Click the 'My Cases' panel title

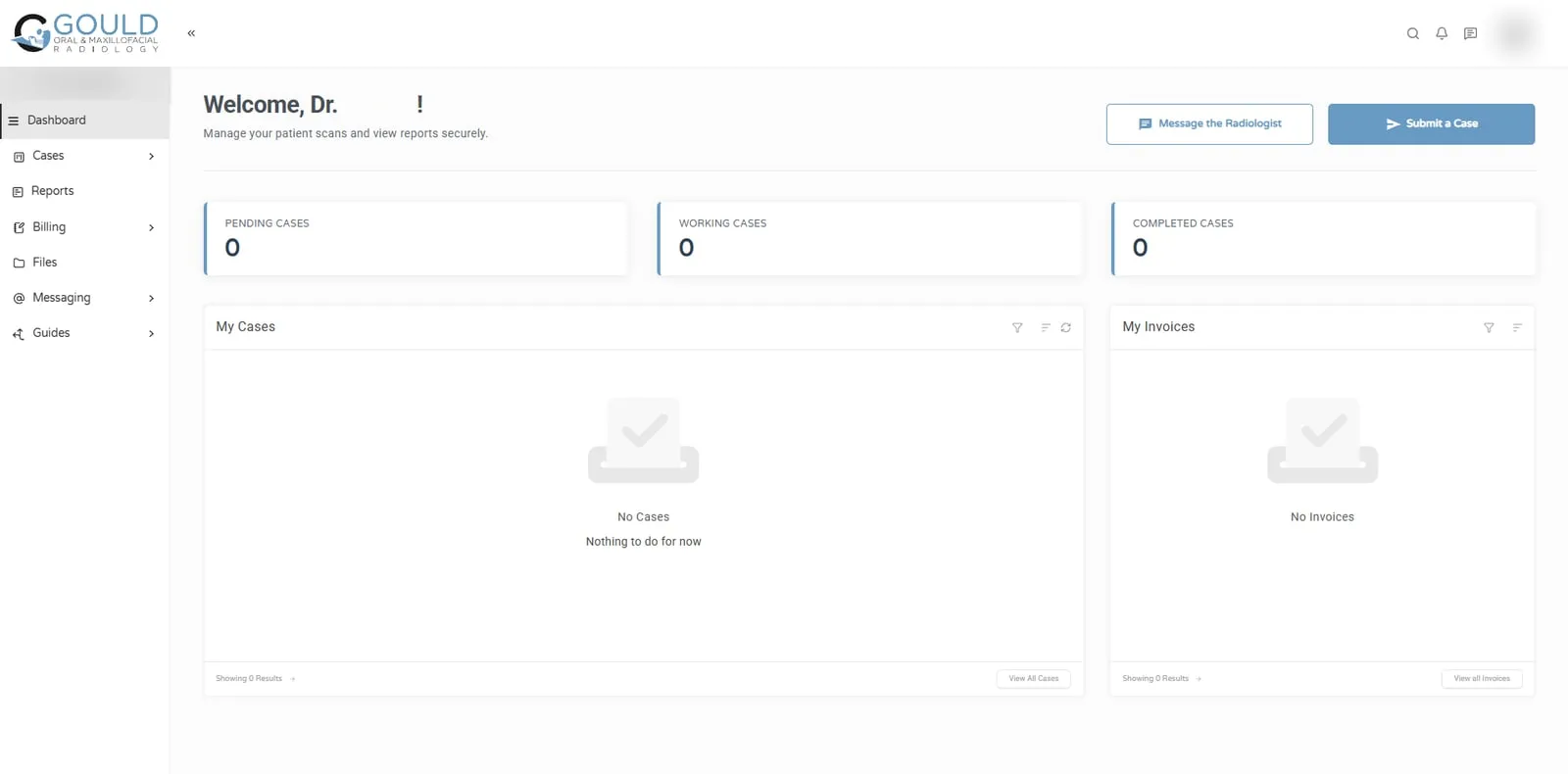pyautogui.click(x=246, y=327)
